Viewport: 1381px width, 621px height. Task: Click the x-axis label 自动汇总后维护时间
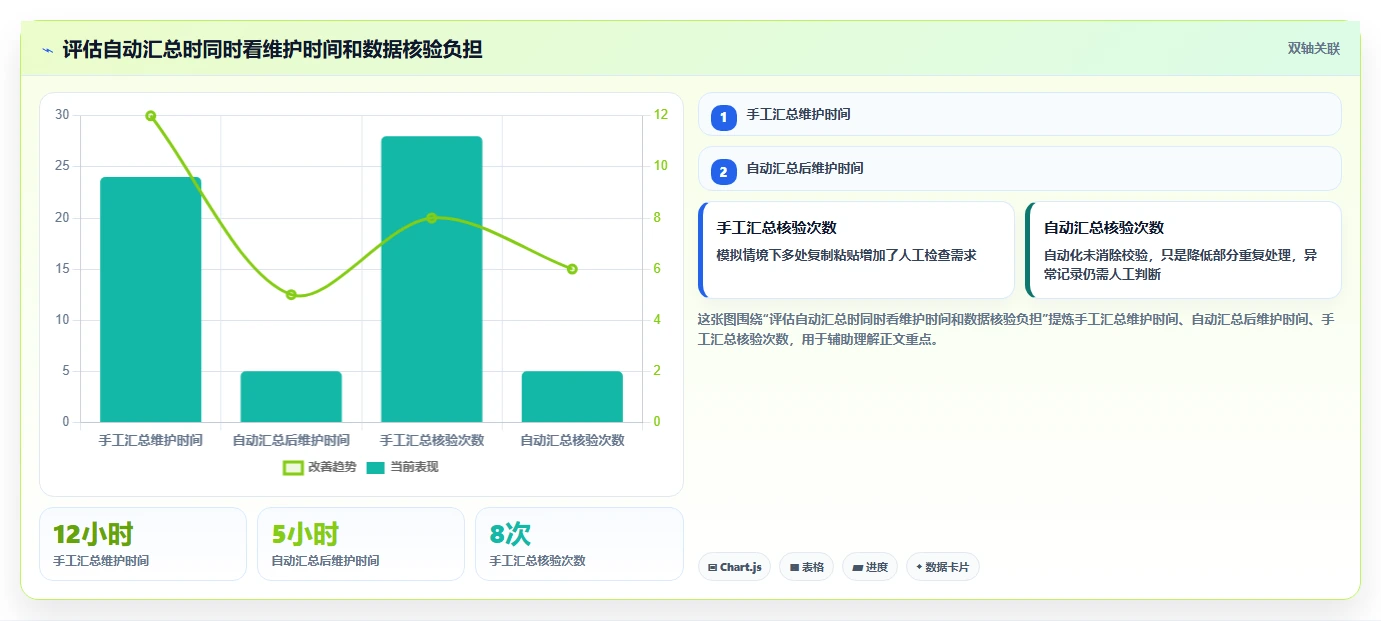tap(291, 441)
